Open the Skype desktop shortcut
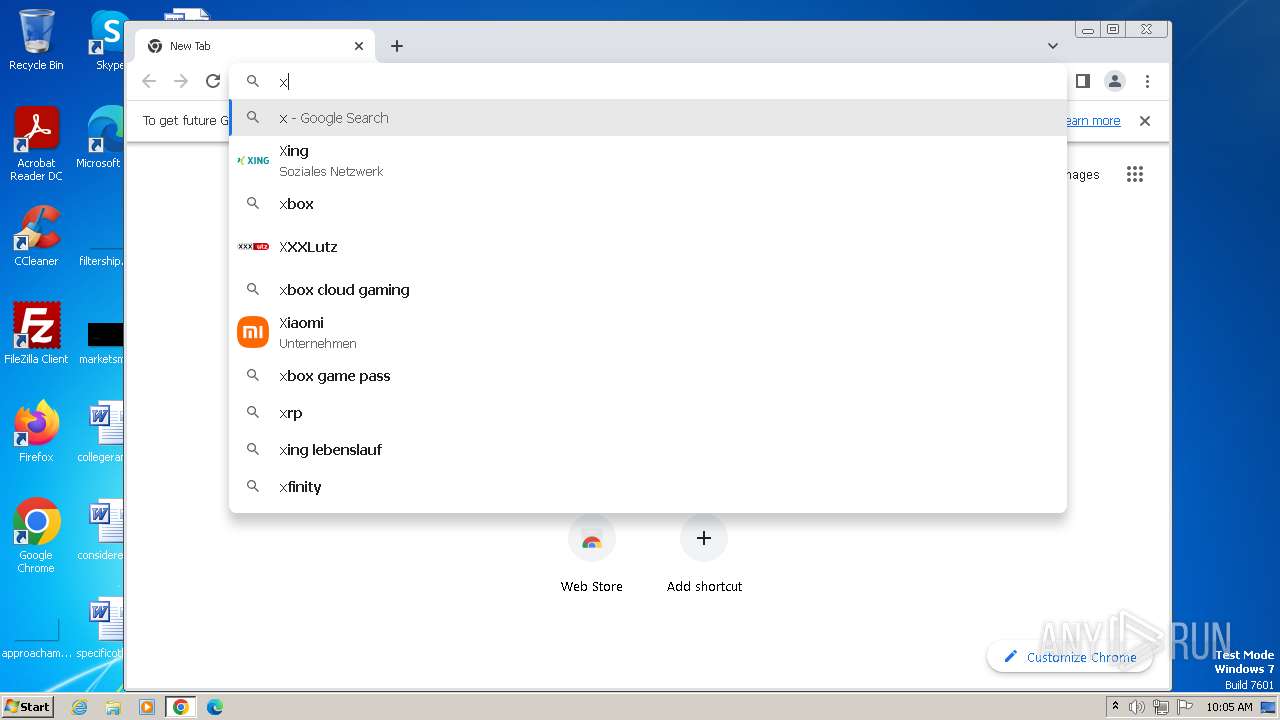 pos(108,40)
